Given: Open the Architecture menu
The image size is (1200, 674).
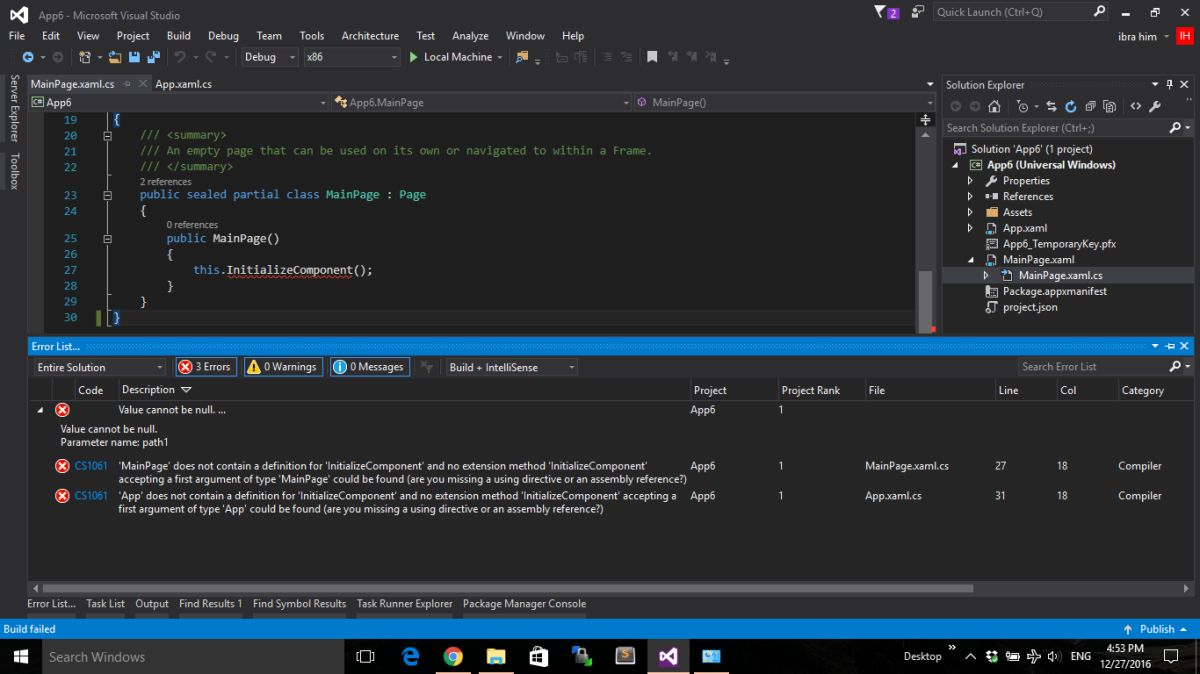Looking at the screenshot, I should [370, 35].
